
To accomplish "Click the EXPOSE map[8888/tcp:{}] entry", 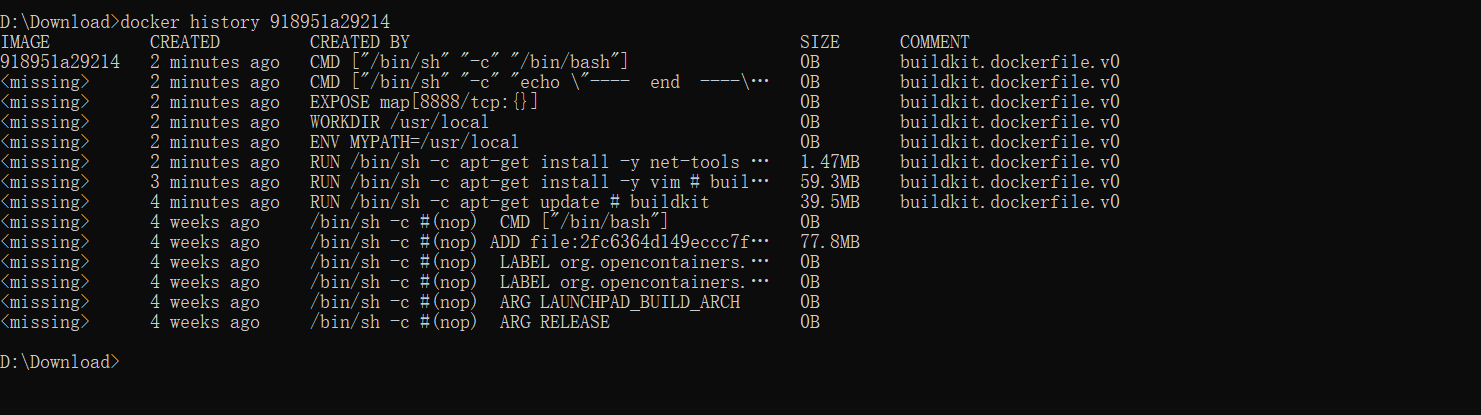I will coord(424,102).
